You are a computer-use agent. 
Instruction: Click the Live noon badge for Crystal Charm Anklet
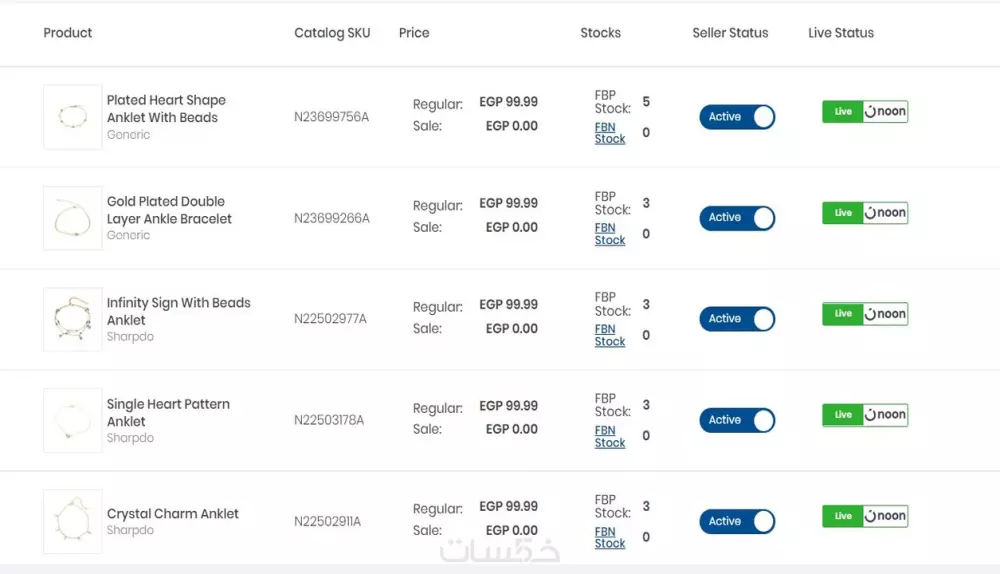point(865,516)
